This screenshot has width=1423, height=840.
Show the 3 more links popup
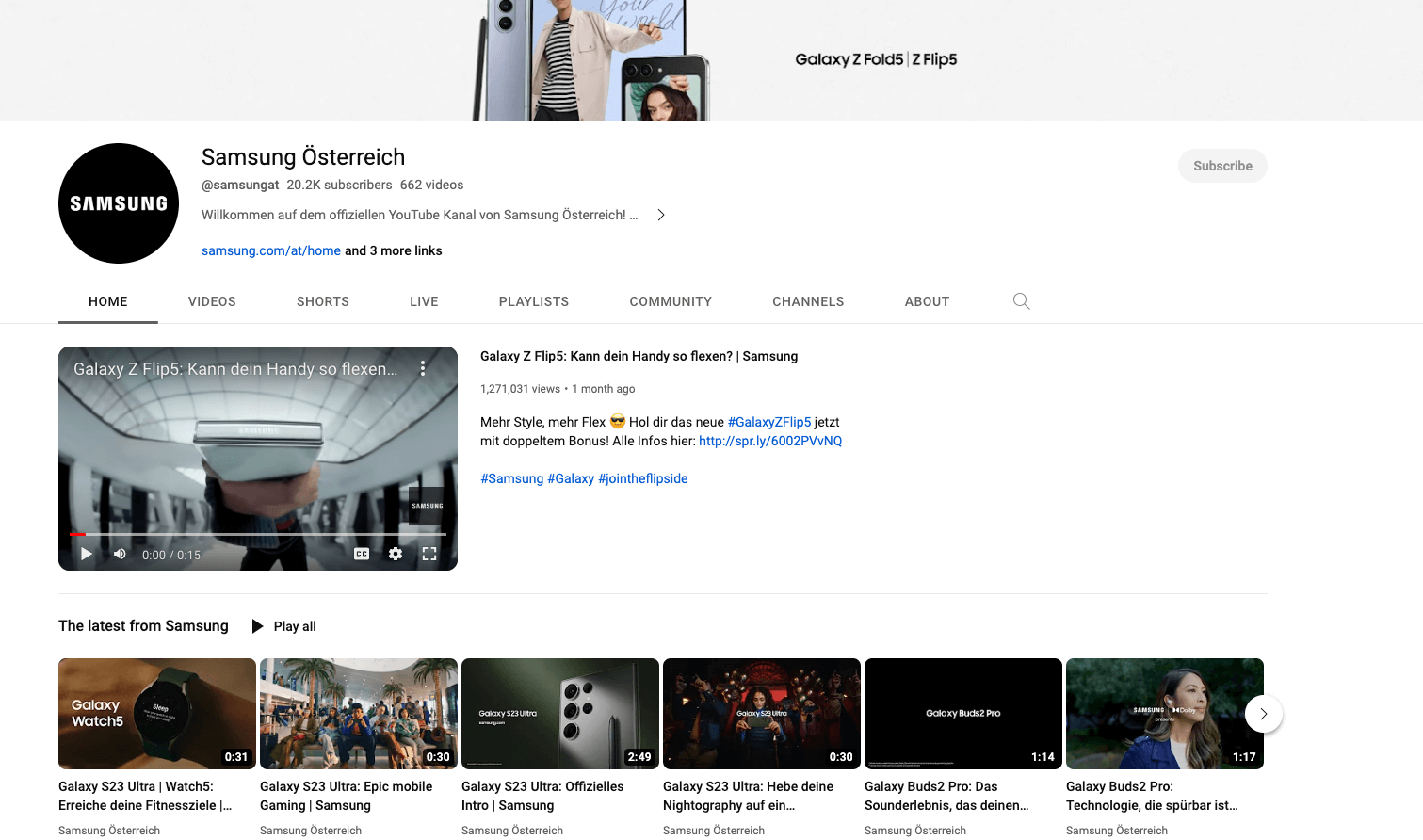click(x=393, y=250)
